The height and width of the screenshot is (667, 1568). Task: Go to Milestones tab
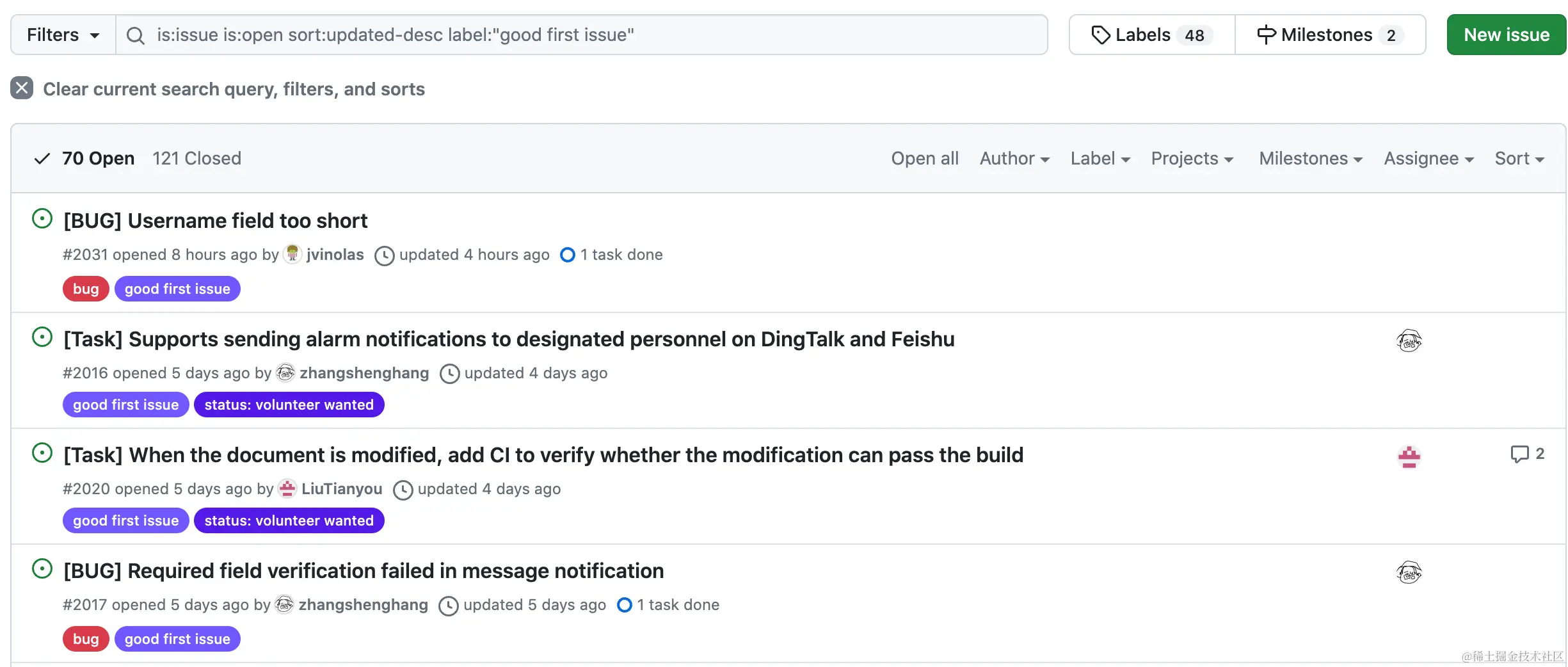click(1330, 35)
